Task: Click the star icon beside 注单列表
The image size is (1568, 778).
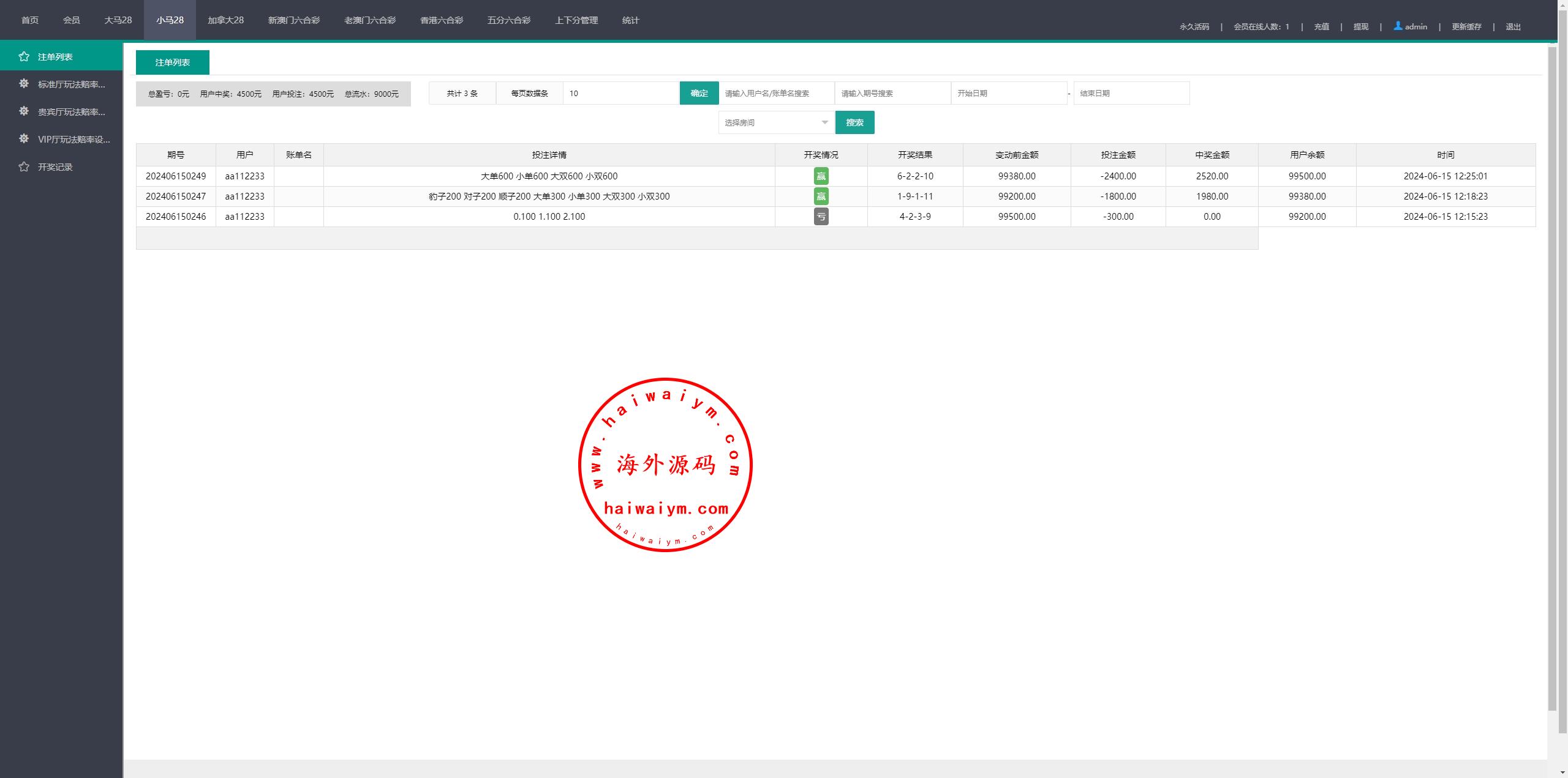Action: [x=24, y=56]
